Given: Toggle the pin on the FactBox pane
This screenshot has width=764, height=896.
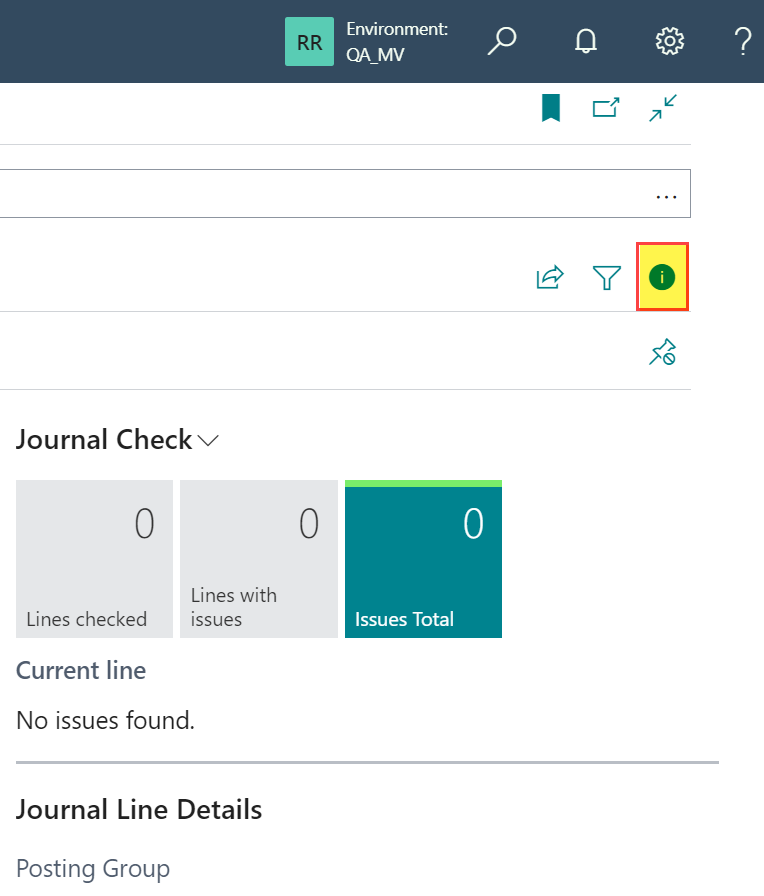Looking at the screenshot, I should (662, 352).
